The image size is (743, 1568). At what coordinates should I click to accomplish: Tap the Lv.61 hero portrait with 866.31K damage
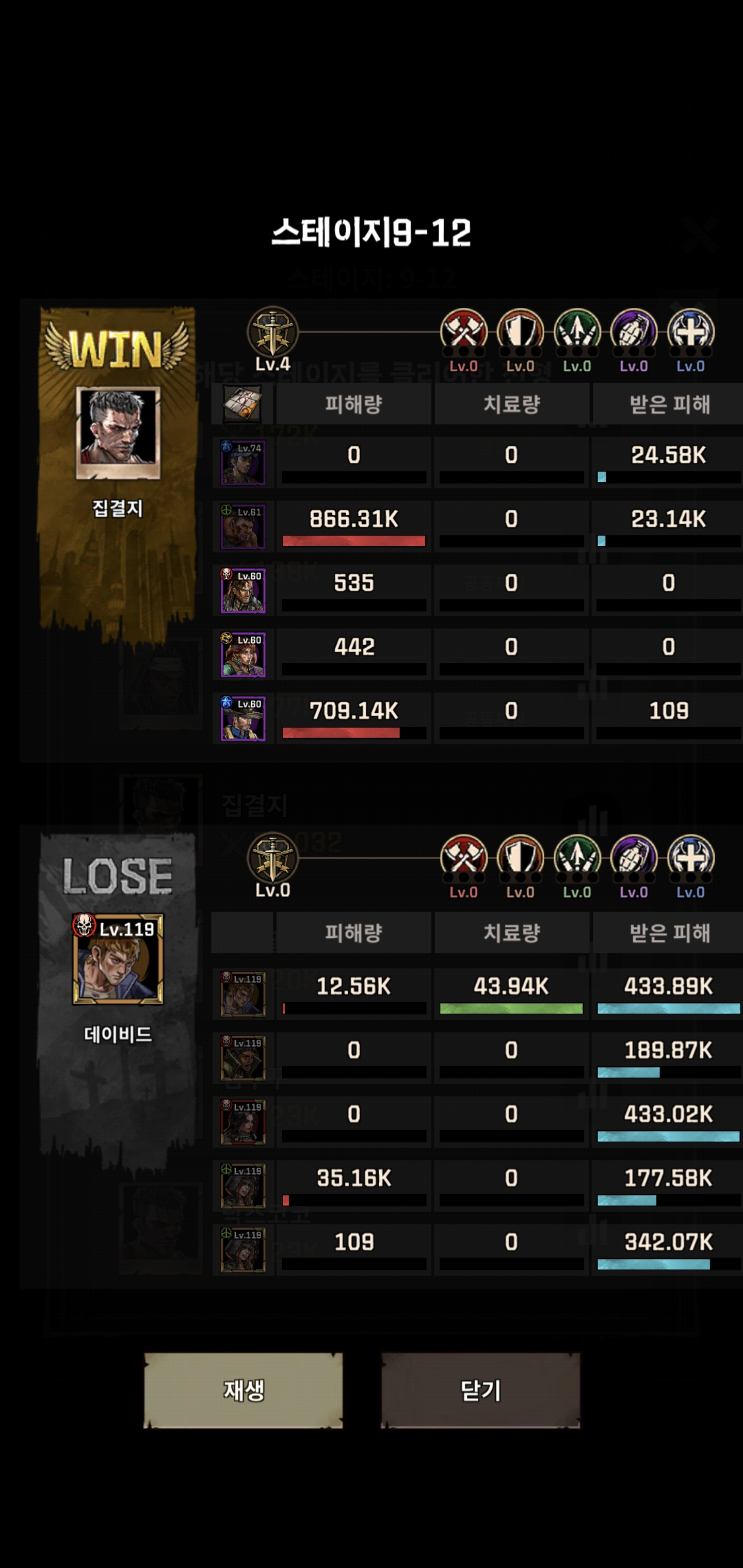click(x=243, y=527)
